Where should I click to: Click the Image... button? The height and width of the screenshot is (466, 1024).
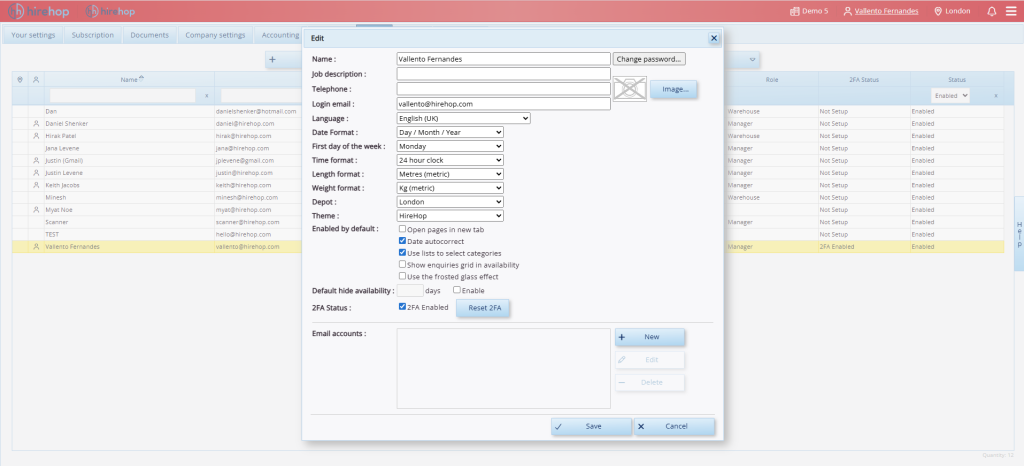pyautogui.click(x=675, y=89)
